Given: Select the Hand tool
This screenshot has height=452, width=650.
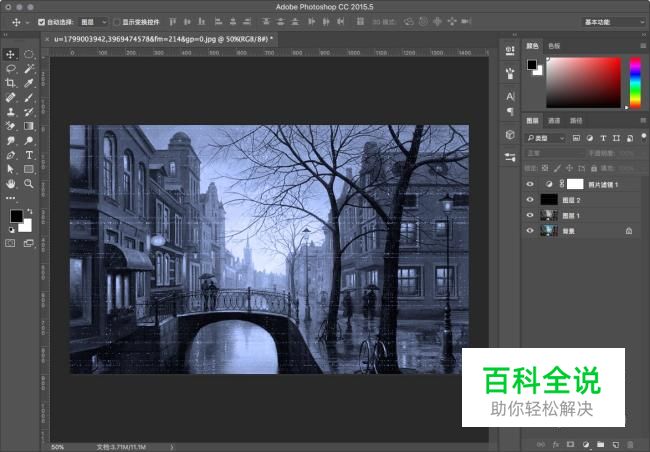Looking at the screenshot, I should click(10, 184).
